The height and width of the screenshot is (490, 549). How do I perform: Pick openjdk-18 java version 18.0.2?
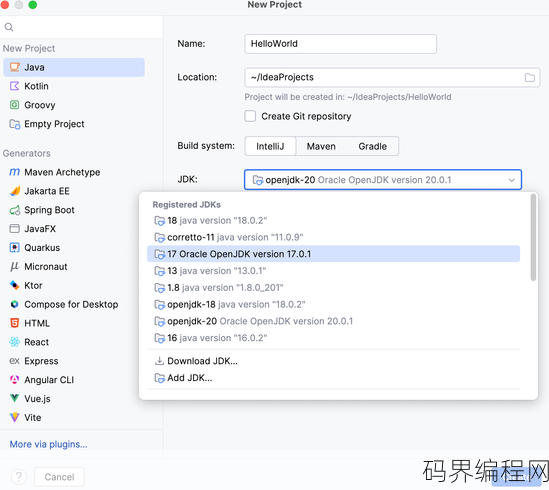tap(333, 304)
